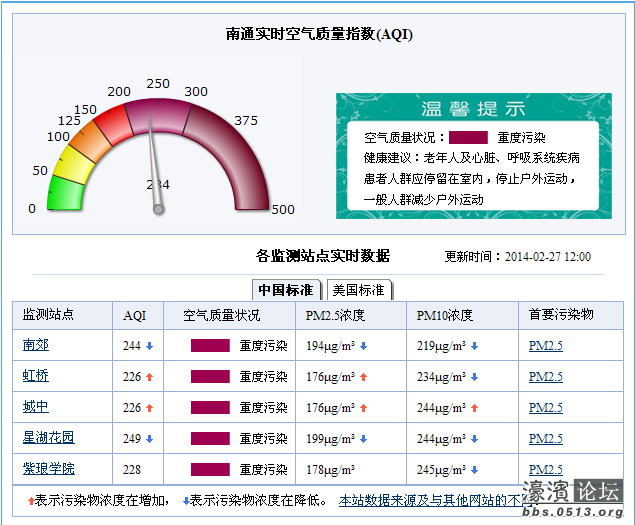The image size is (635, 525).
Task: Click the 178μg/m³ PM2.5 value
Action: 330,470
